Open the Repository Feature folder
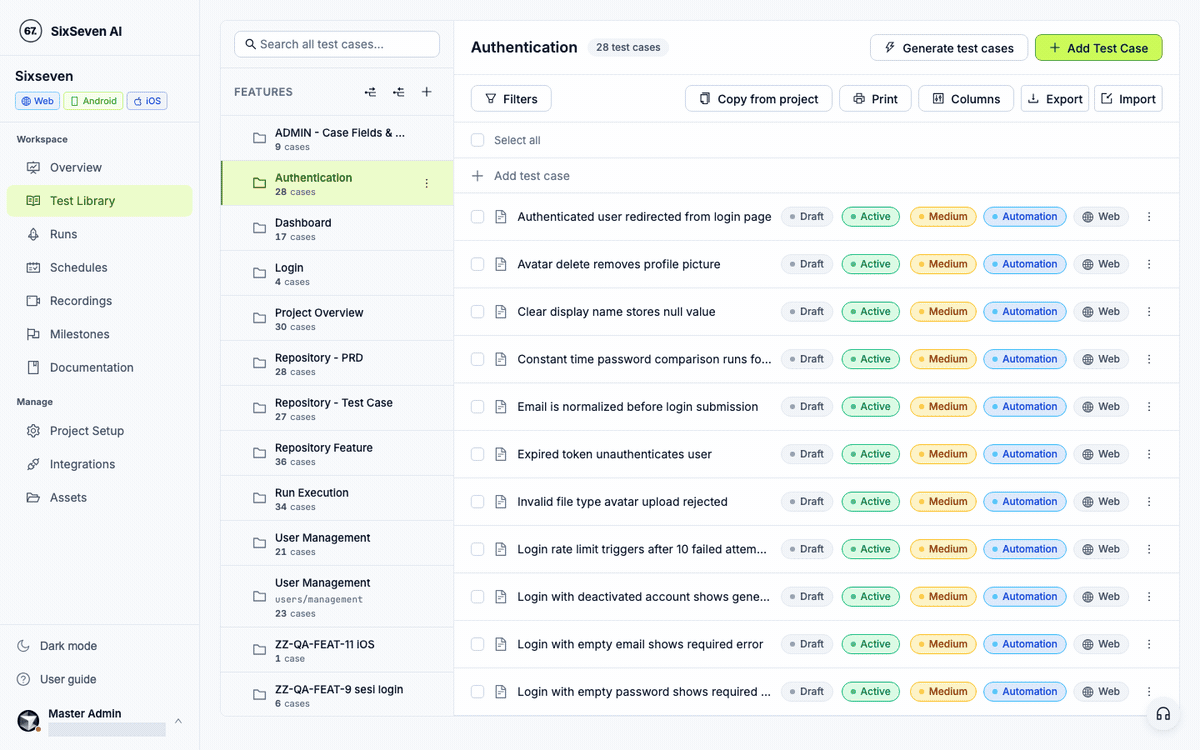 [337, 453]
